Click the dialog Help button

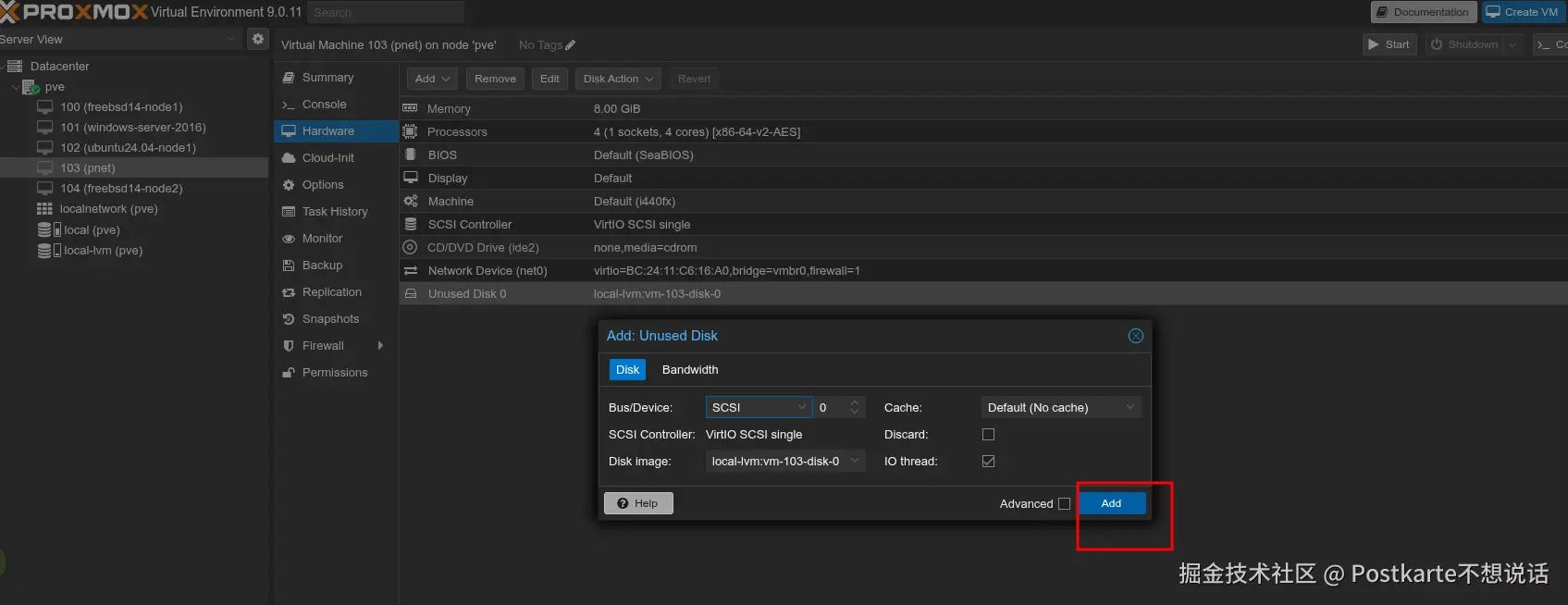638,503
